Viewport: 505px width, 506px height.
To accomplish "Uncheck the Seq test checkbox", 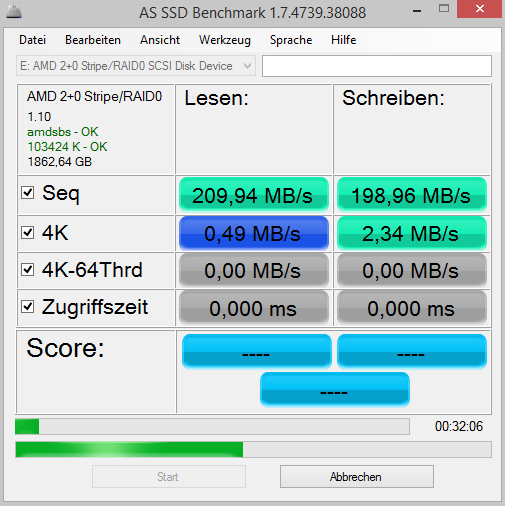I will (27, 192).
